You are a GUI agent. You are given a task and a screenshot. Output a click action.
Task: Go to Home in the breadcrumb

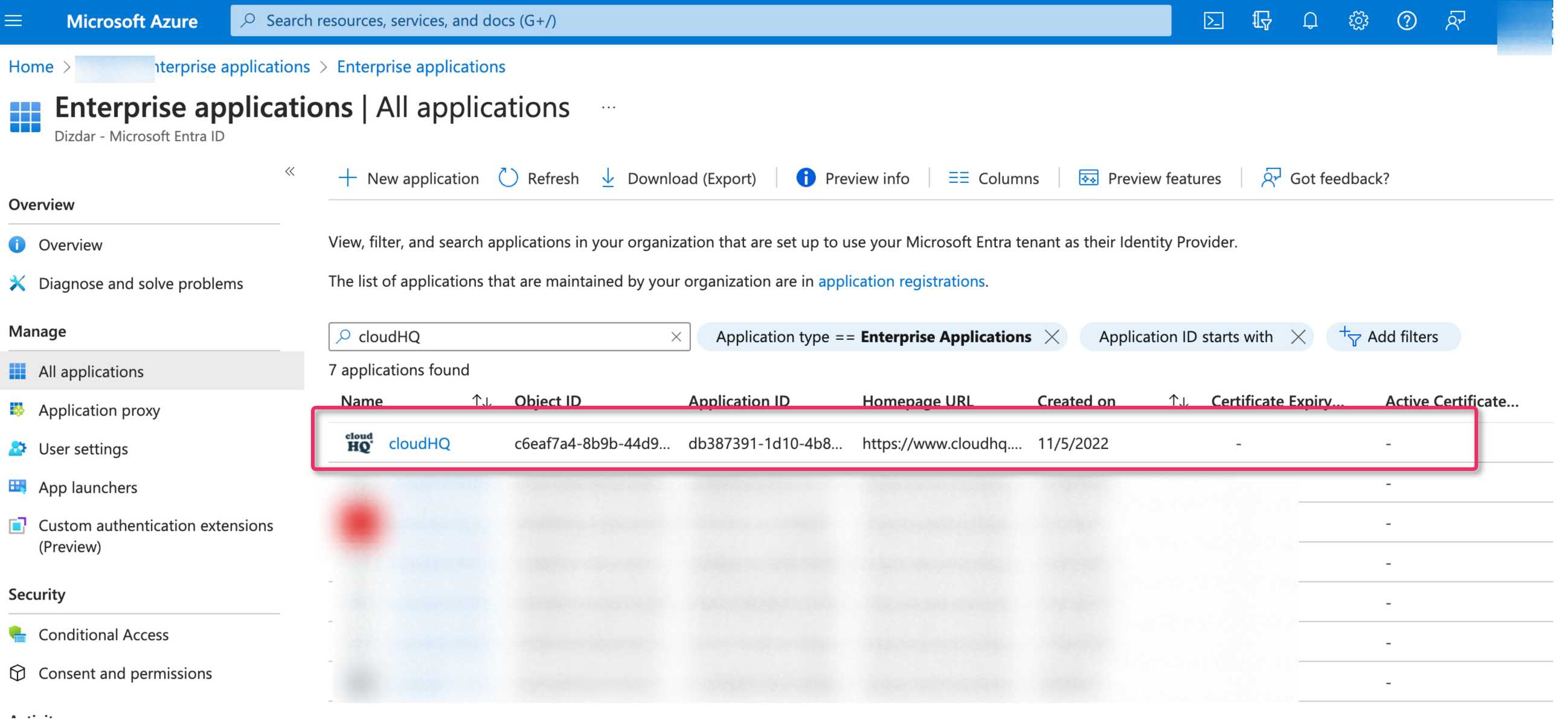coord(31,66)
